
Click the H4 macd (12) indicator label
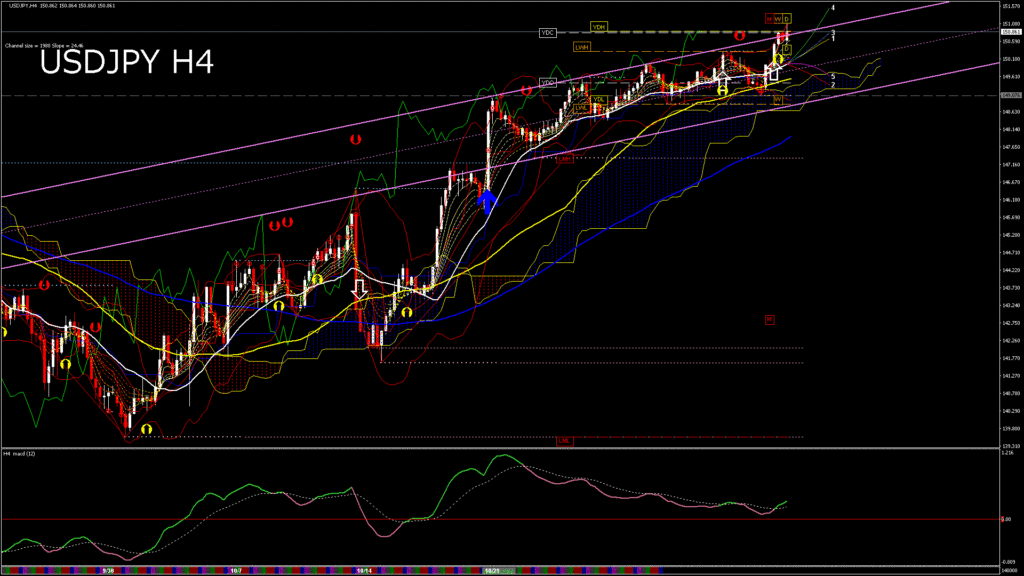(19, 453)
